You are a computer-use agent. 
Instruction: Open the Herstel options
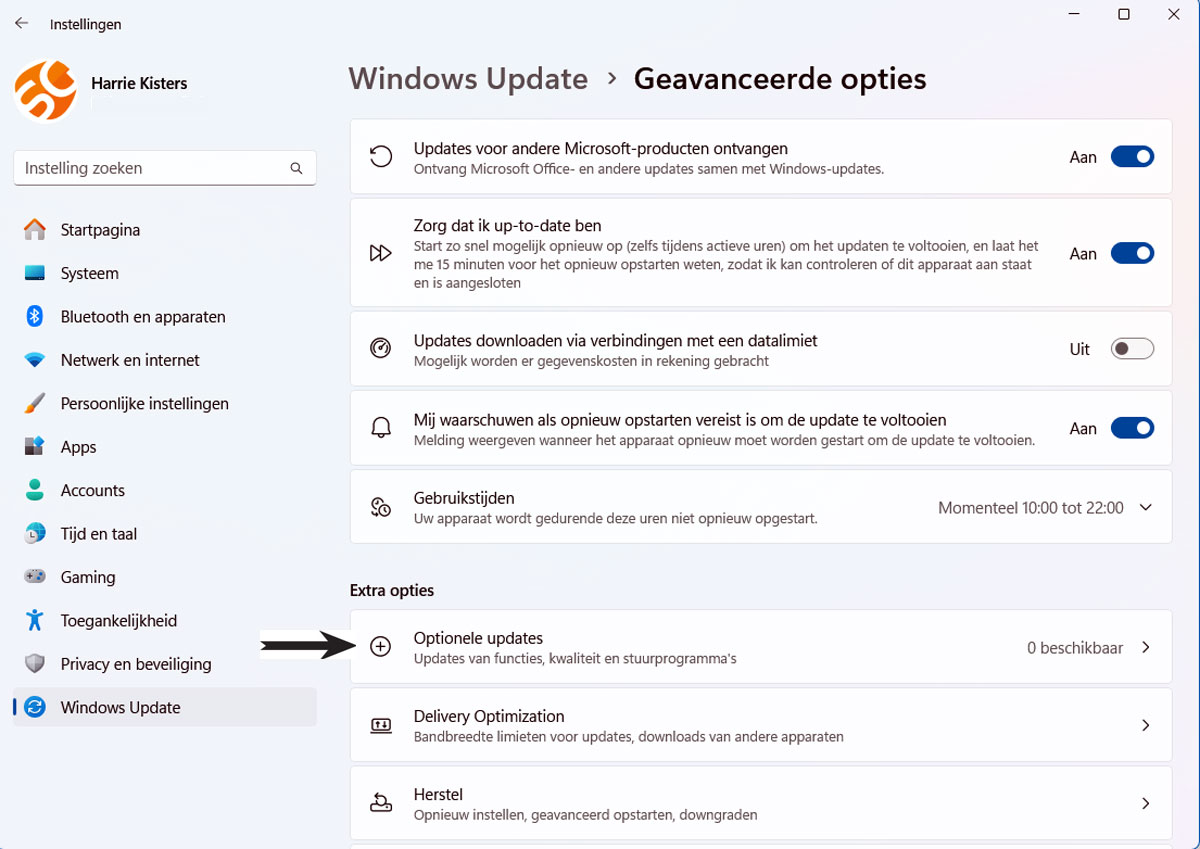click(1145, 803)
